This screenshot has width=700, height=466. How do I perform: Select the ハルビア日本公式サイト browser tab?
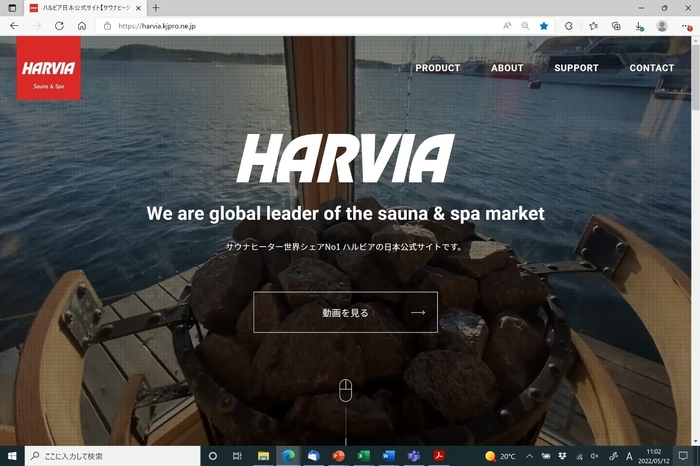[x=80, y=8]
